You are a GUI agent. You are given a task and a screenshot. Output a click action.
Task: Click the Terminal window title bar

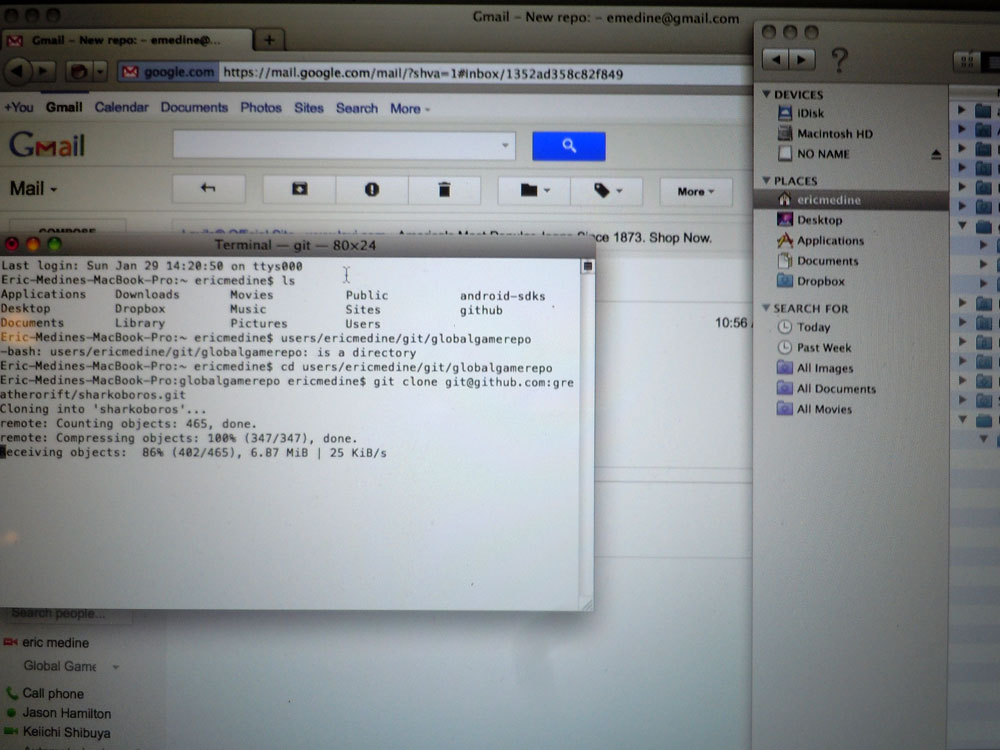[295, 245]
